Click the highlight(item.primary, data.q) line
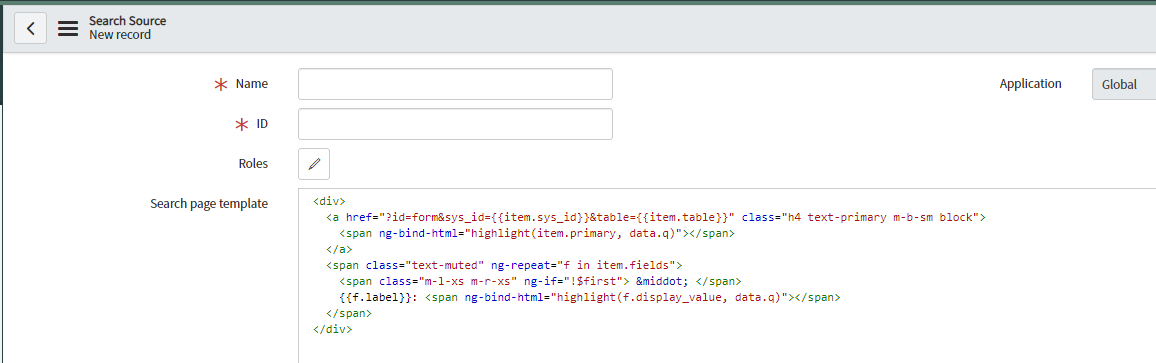Screen dimensions: 1156x363 point(537,233)
